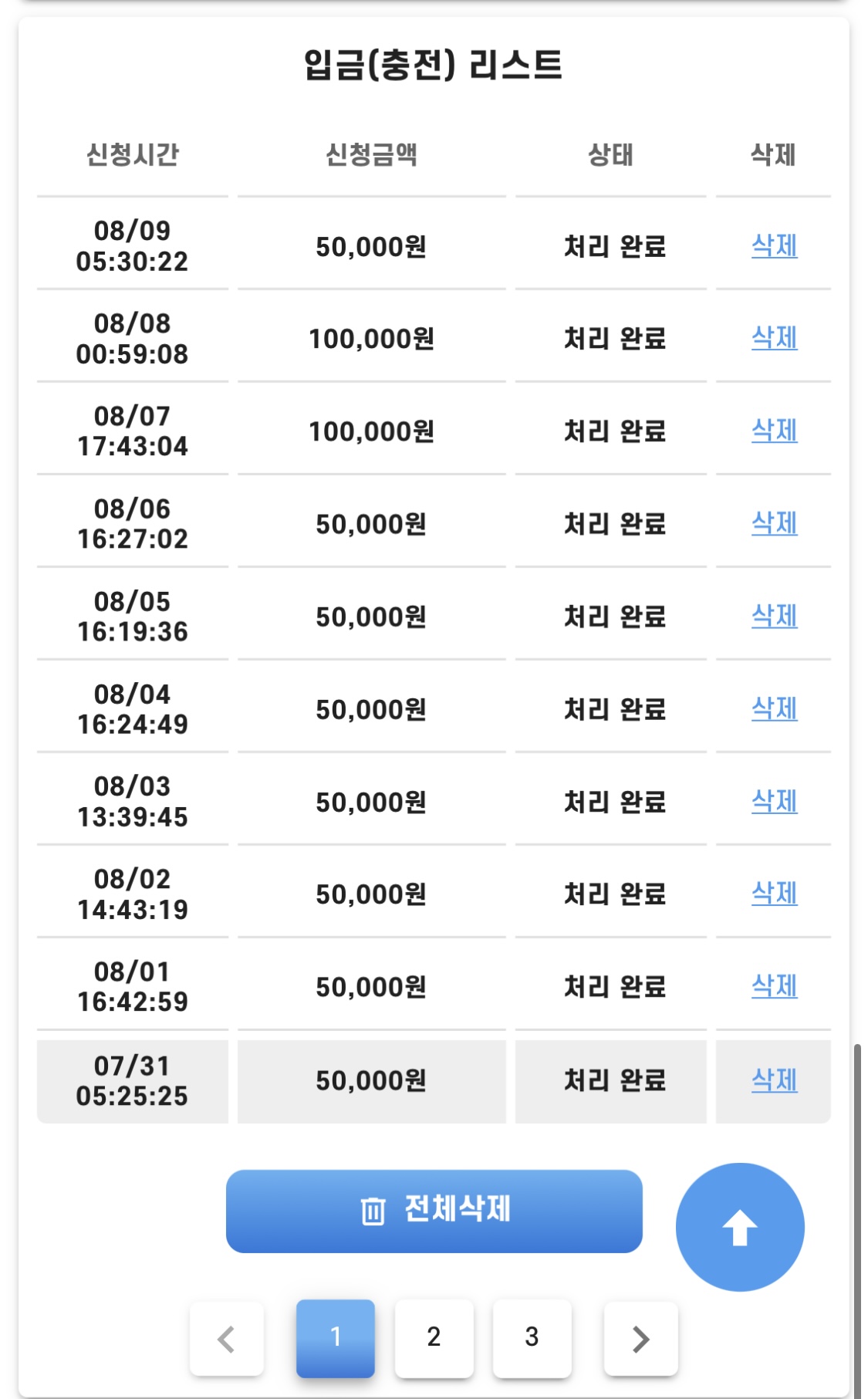Click the trash icon in 전체삭제 button
This screenshot has height=1399, width=868.
click(373, 1211)
